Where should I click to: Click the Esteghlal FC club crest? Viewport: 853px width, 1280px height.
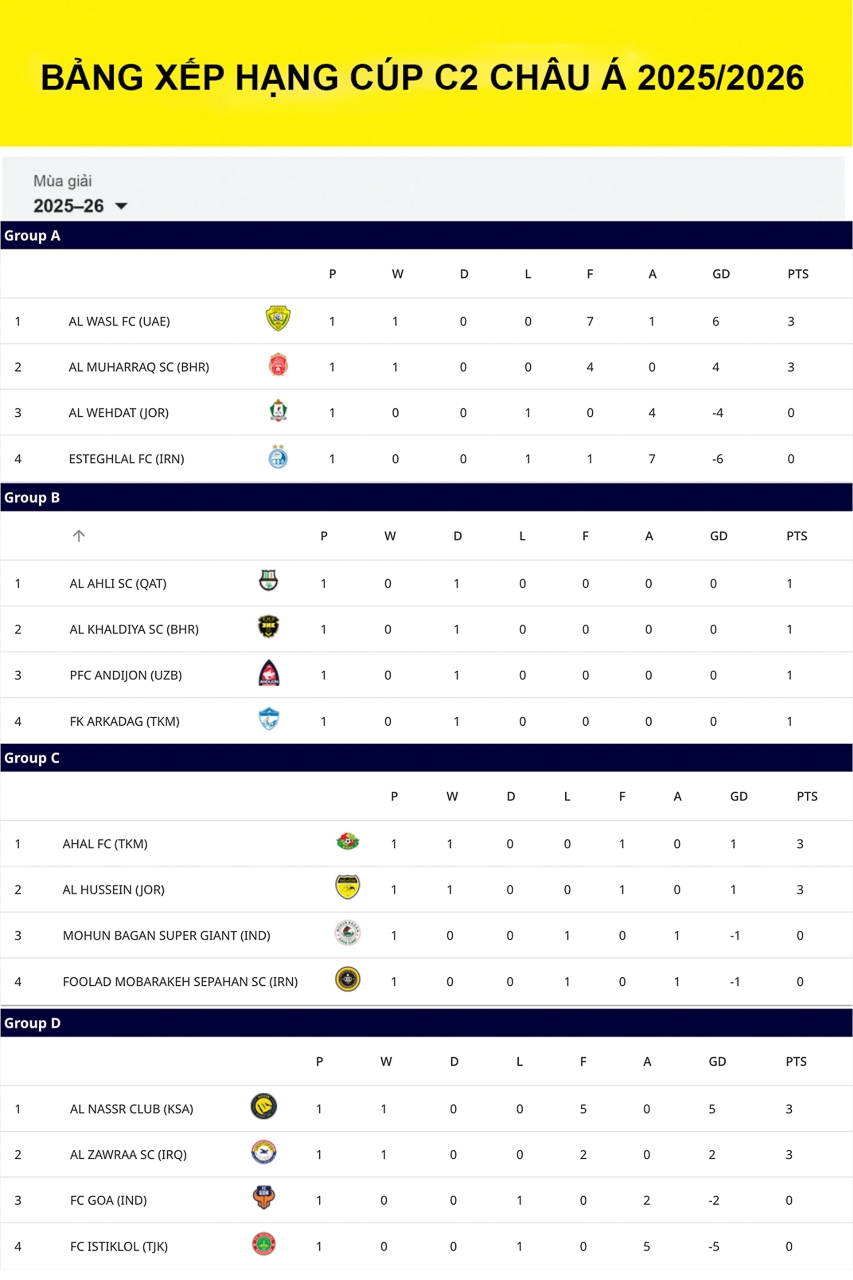pos(278,457)
